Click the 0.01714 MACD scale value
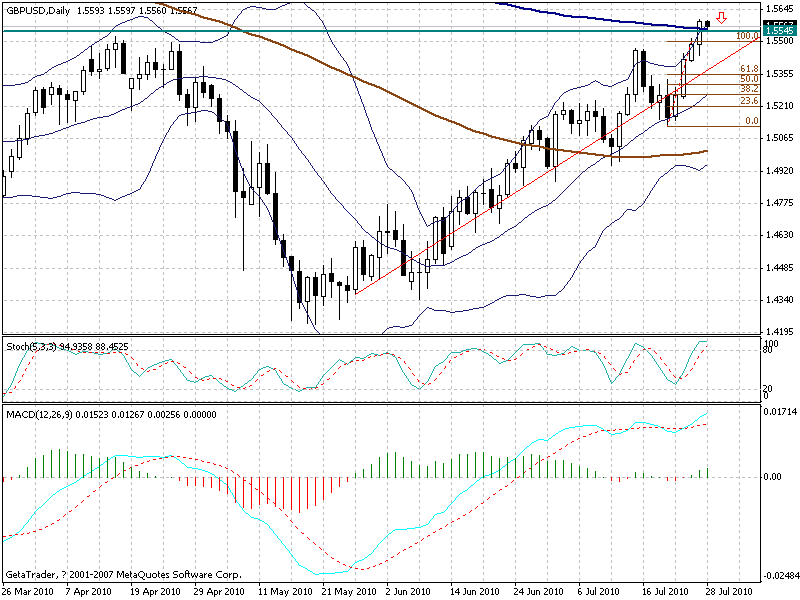800x600 pixels. [x=780, y=411]
